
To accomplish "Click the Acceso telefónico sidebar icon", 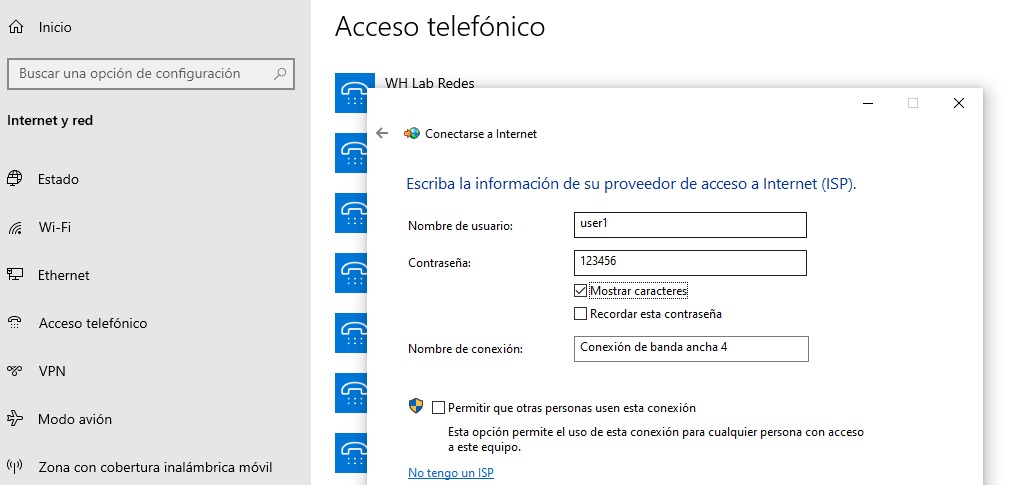I will (15, 323).
